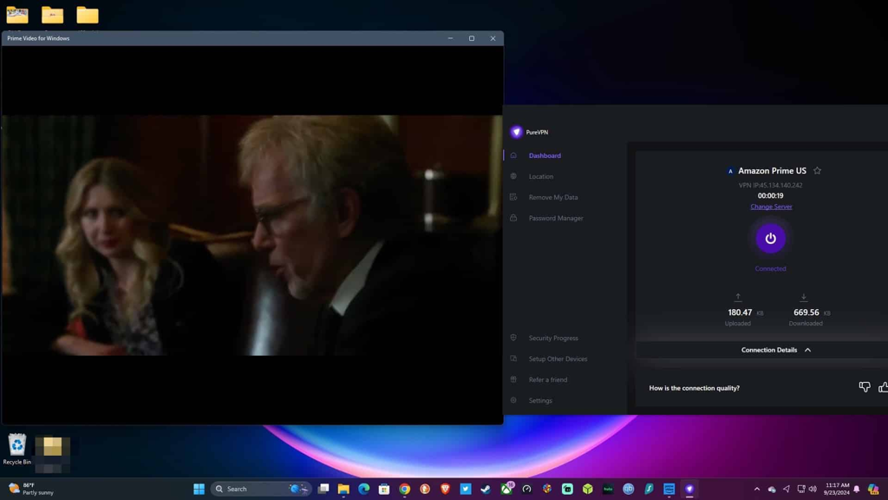Viewport: 888px width, 500px height.
Task: Click the PureVPN logo icon
Action: (516, 132)
